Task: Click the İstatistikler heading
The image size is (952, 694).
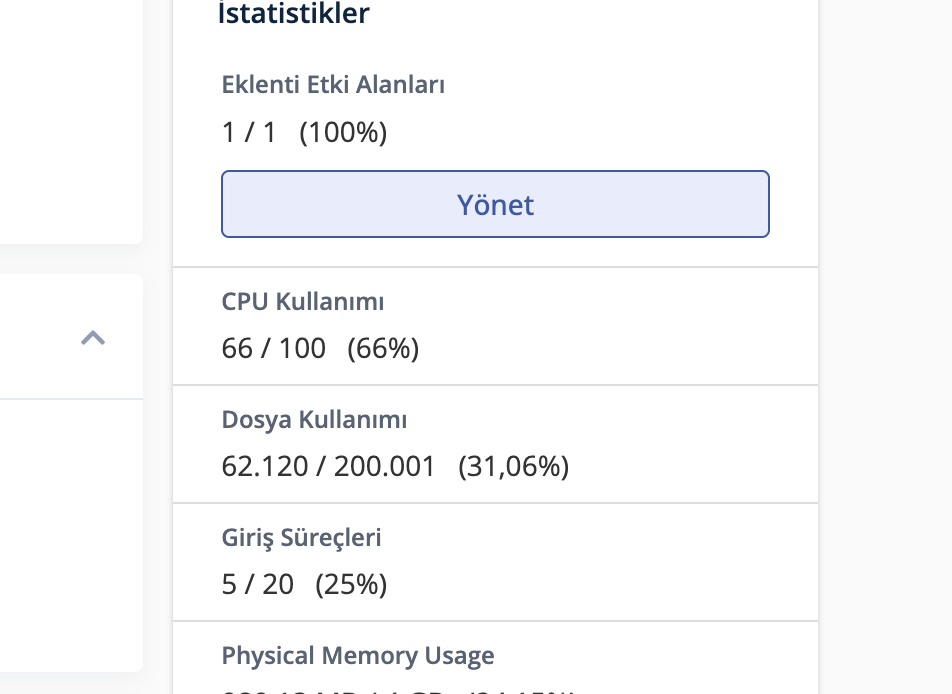Action: (294, 14)
